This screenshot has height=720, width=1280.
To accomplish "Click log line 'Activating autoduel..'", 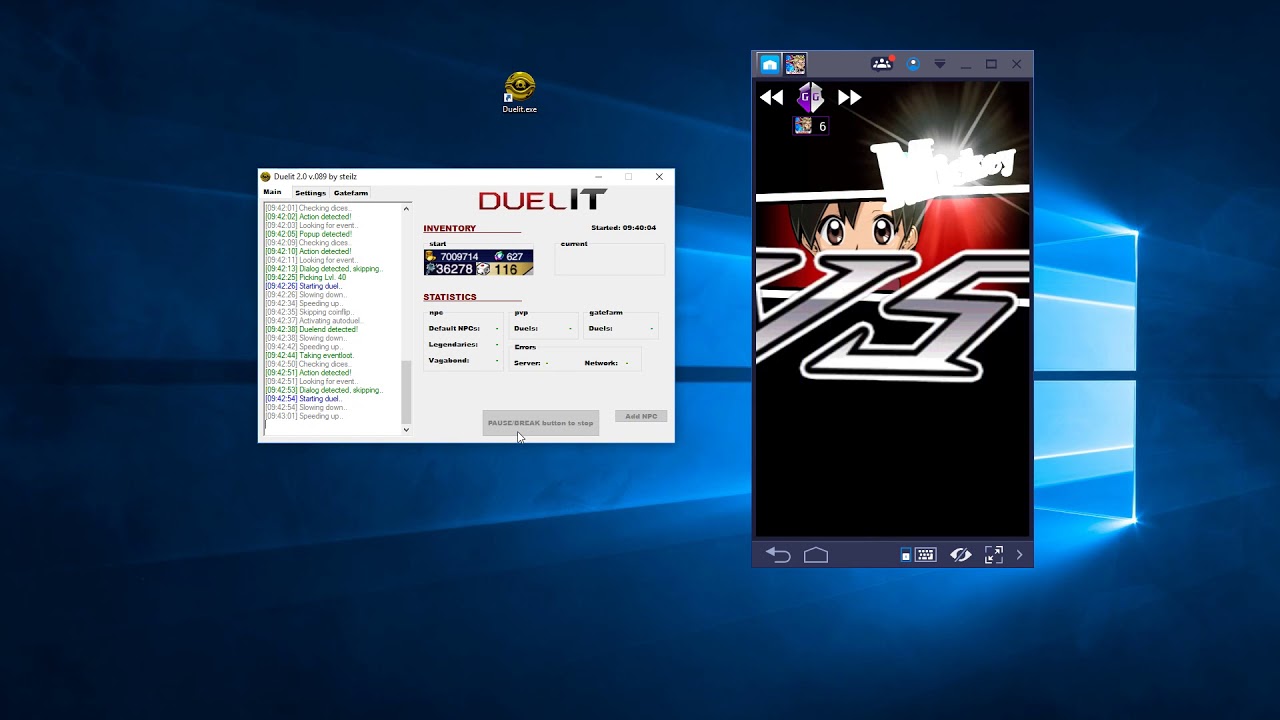I will pyautogui.click(x=313, y=321).
